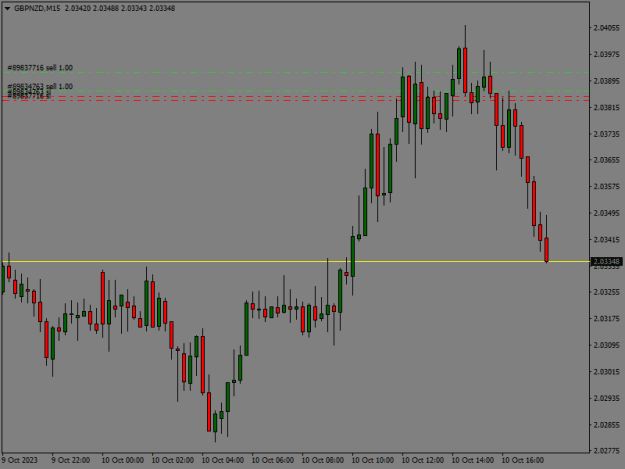Click the 10 Oct 14:00 time label

pyautogui.click(x=473, y=460)
